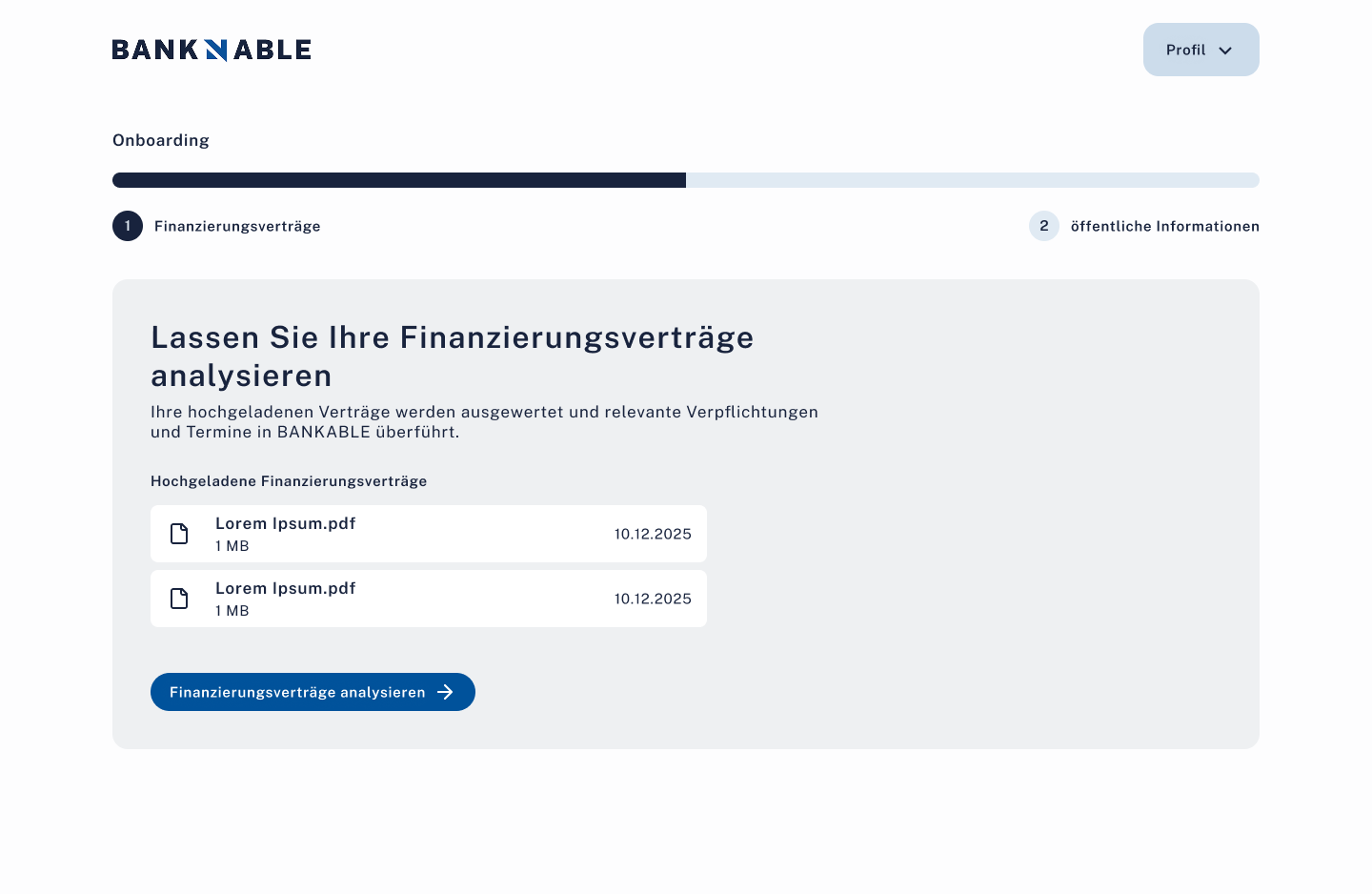Viewport: 1372px width, 894px height.
Task: Click the Onboarding title above the progress bar
Action: (x=161, y=140)
